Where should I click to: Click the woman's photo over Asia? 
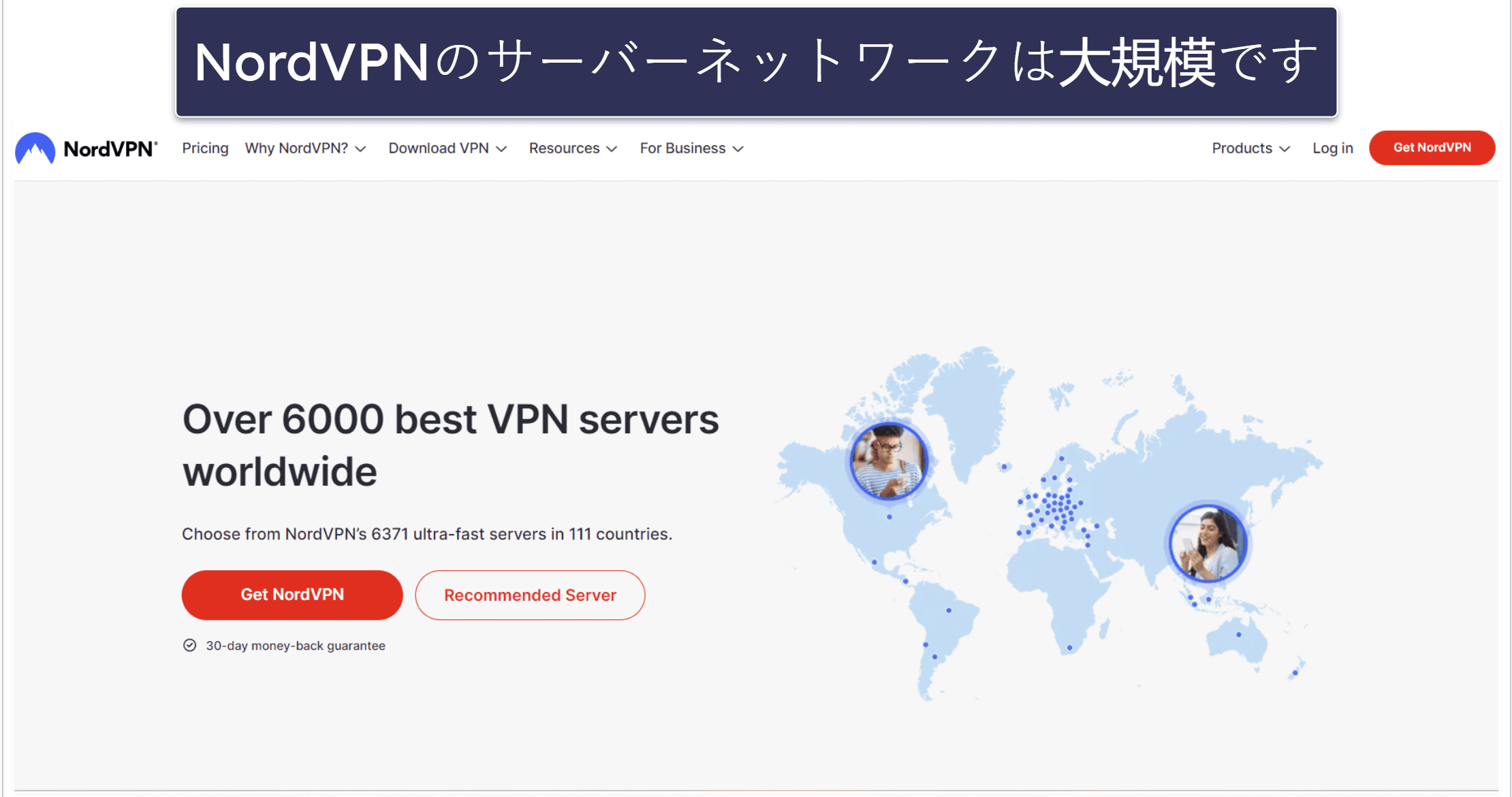(x=1208, y=543)
